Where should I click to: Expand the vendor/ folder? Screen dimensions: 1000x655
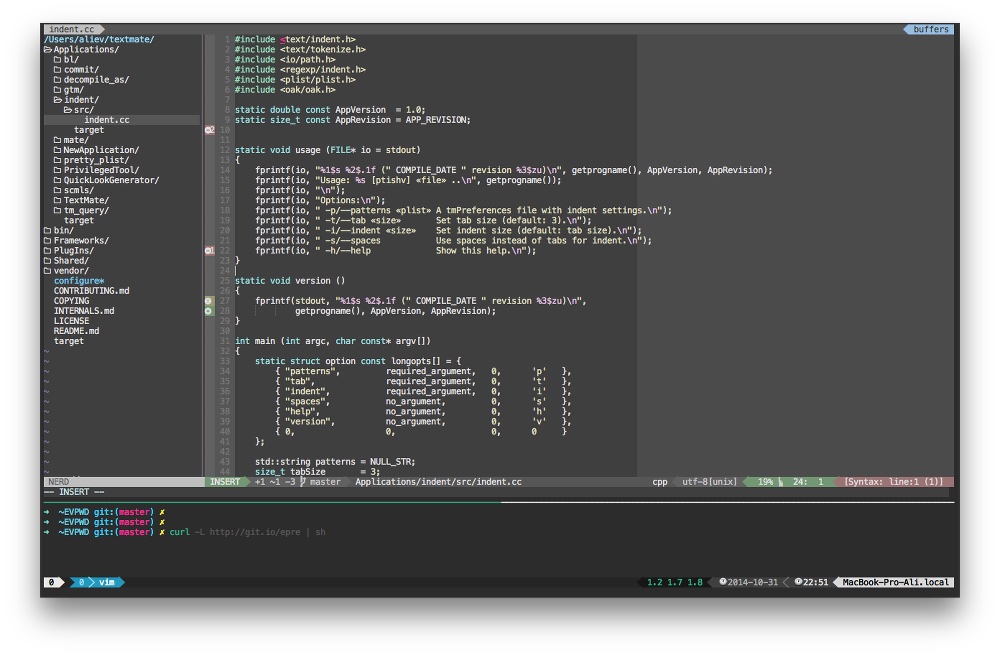coord(47,271)
